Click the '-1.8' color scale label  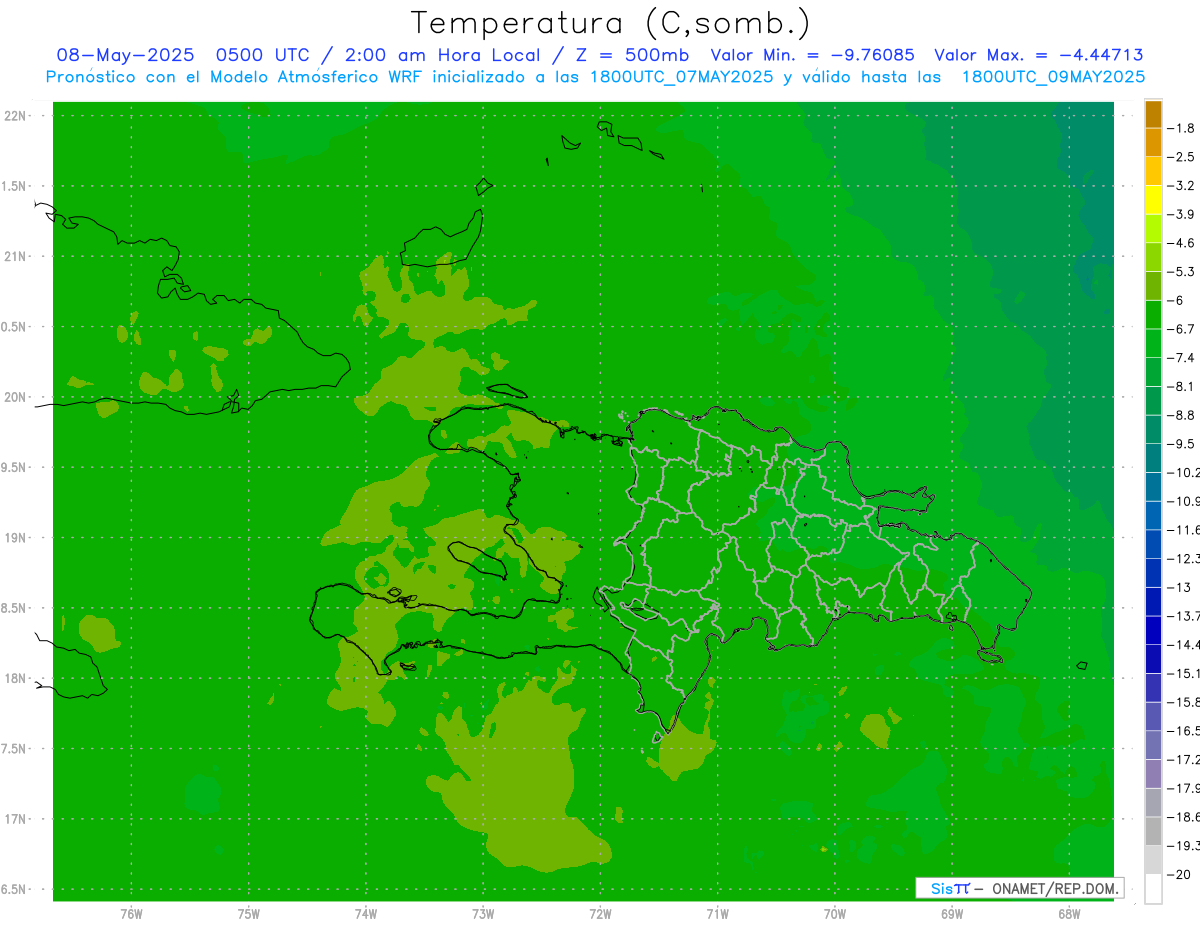(x=1182, y=128)
